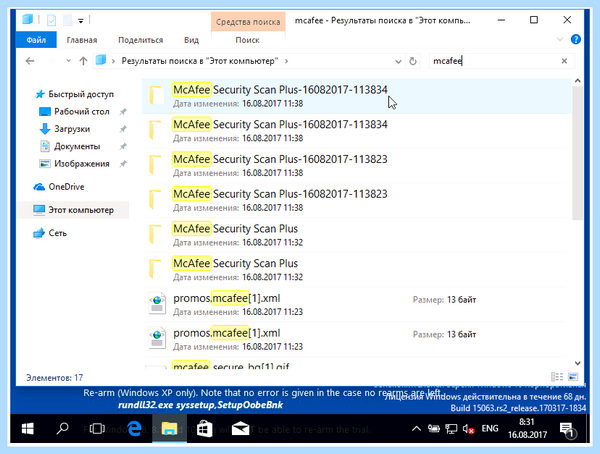Go up one folder level arrow
600x454 pixels.
click(83, 61)
